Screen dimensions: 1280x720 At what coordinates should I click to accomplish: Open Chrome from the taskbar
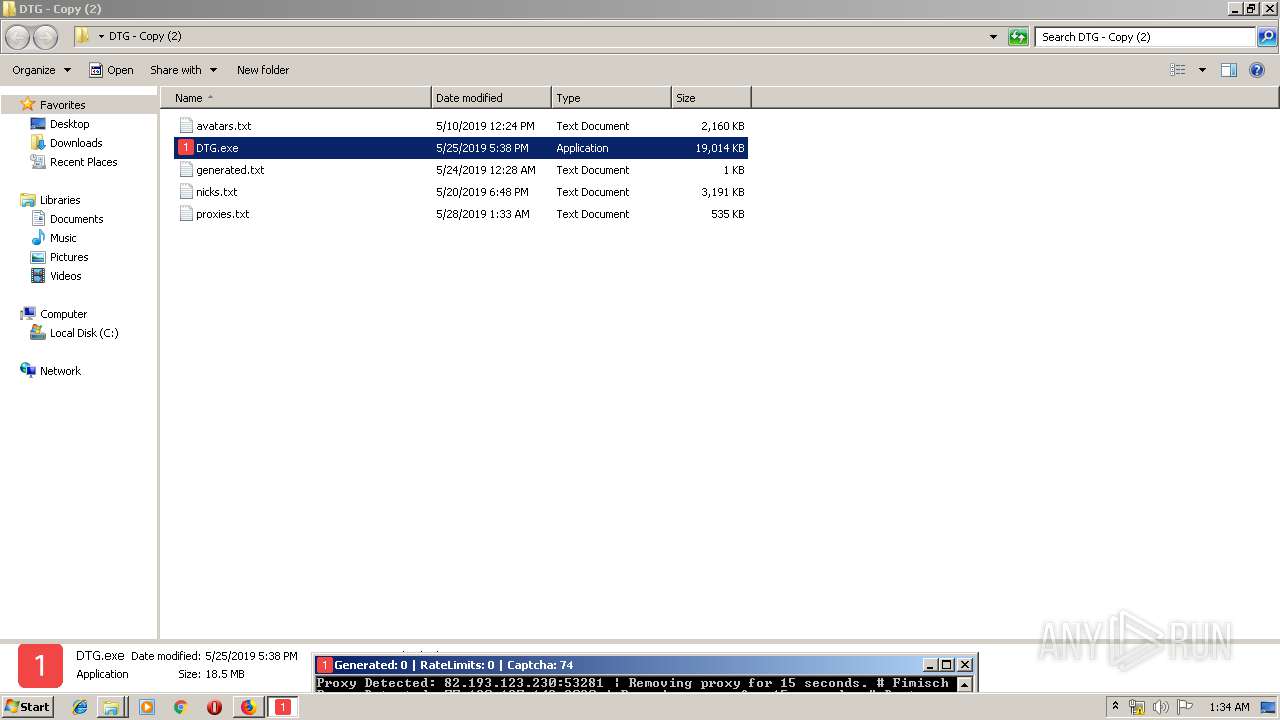point(181,707)
